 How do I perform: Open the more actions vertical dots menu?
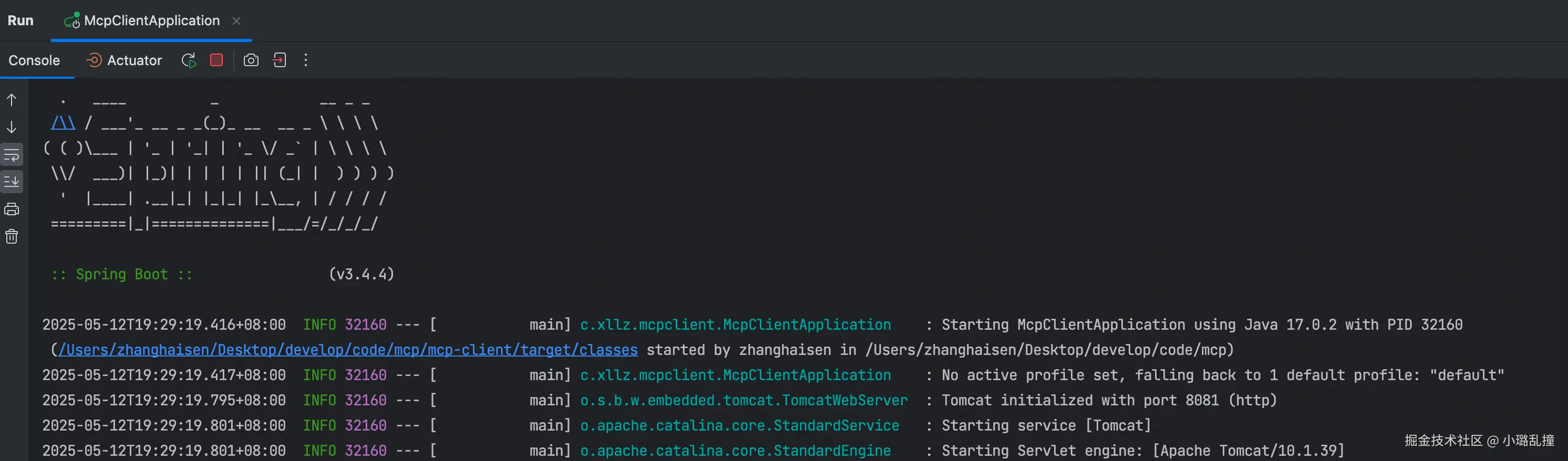click(306, 60)
